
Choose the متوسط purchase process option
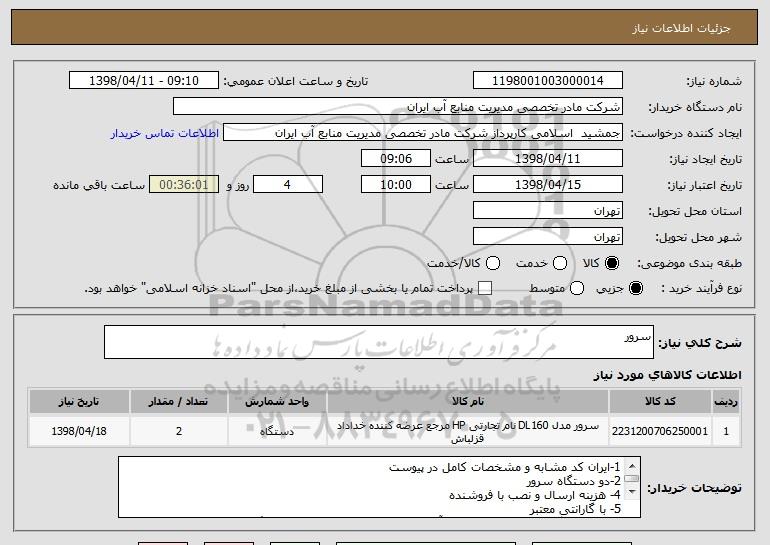pos(577,288)
